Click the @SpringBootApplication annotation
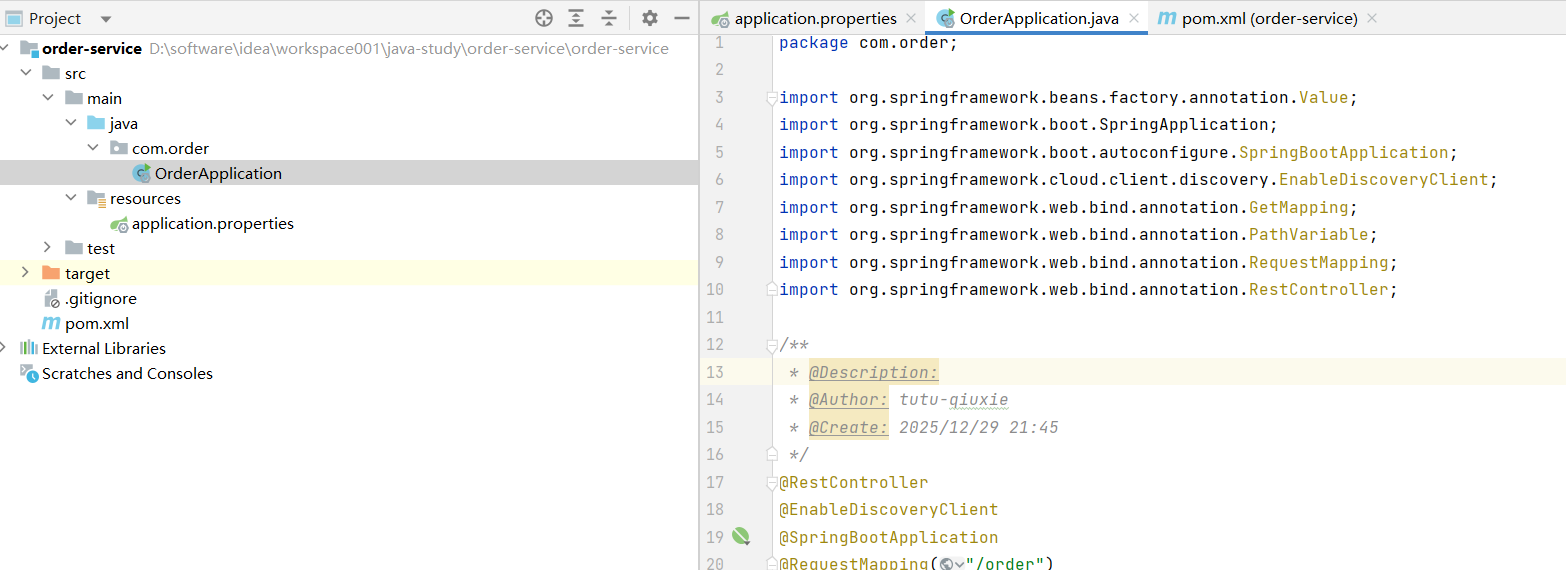The height and width of the screenshot is (570, 1566). 889,537
